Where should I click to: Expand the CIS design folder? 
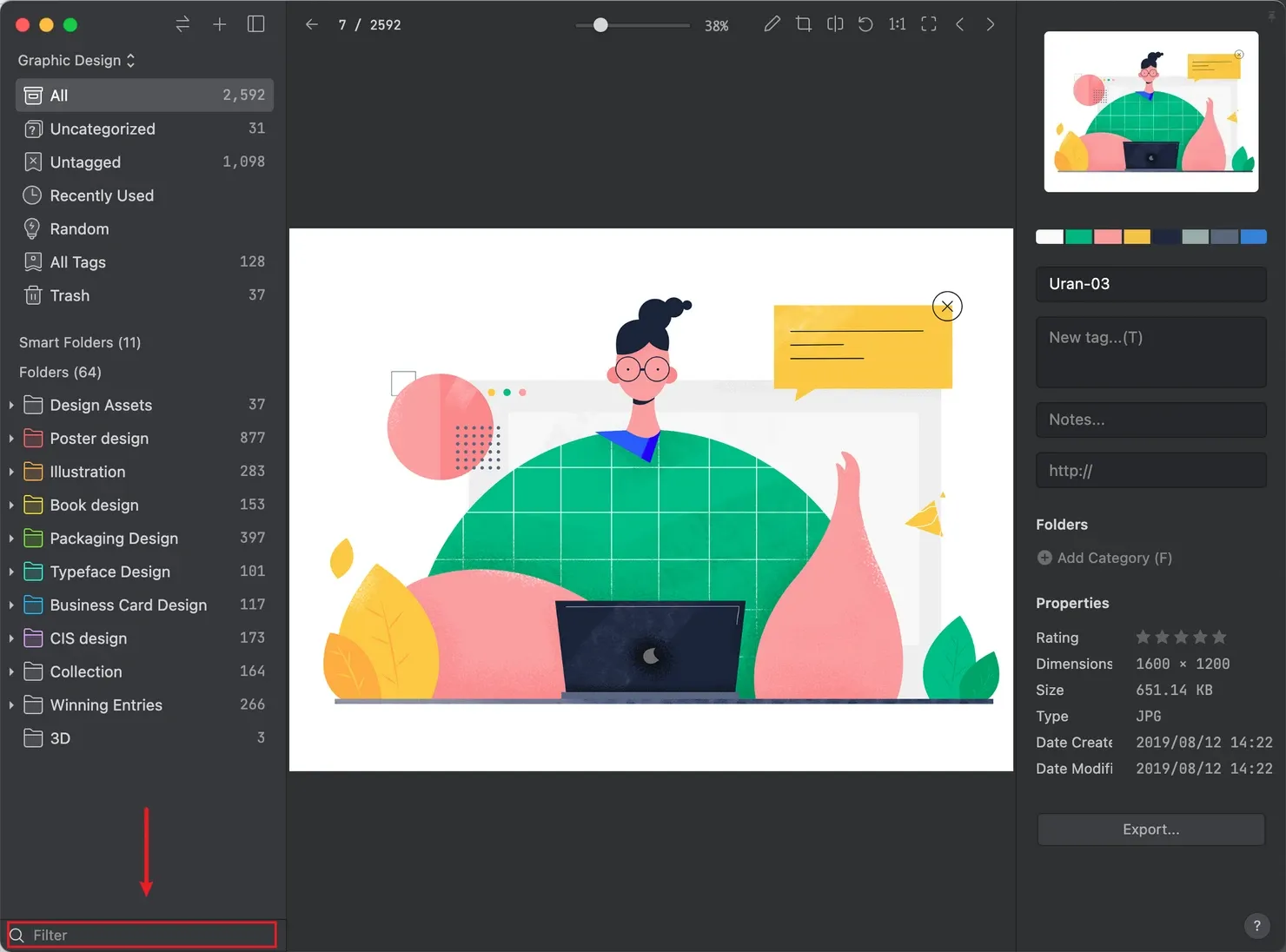click(x=10, y=638)
